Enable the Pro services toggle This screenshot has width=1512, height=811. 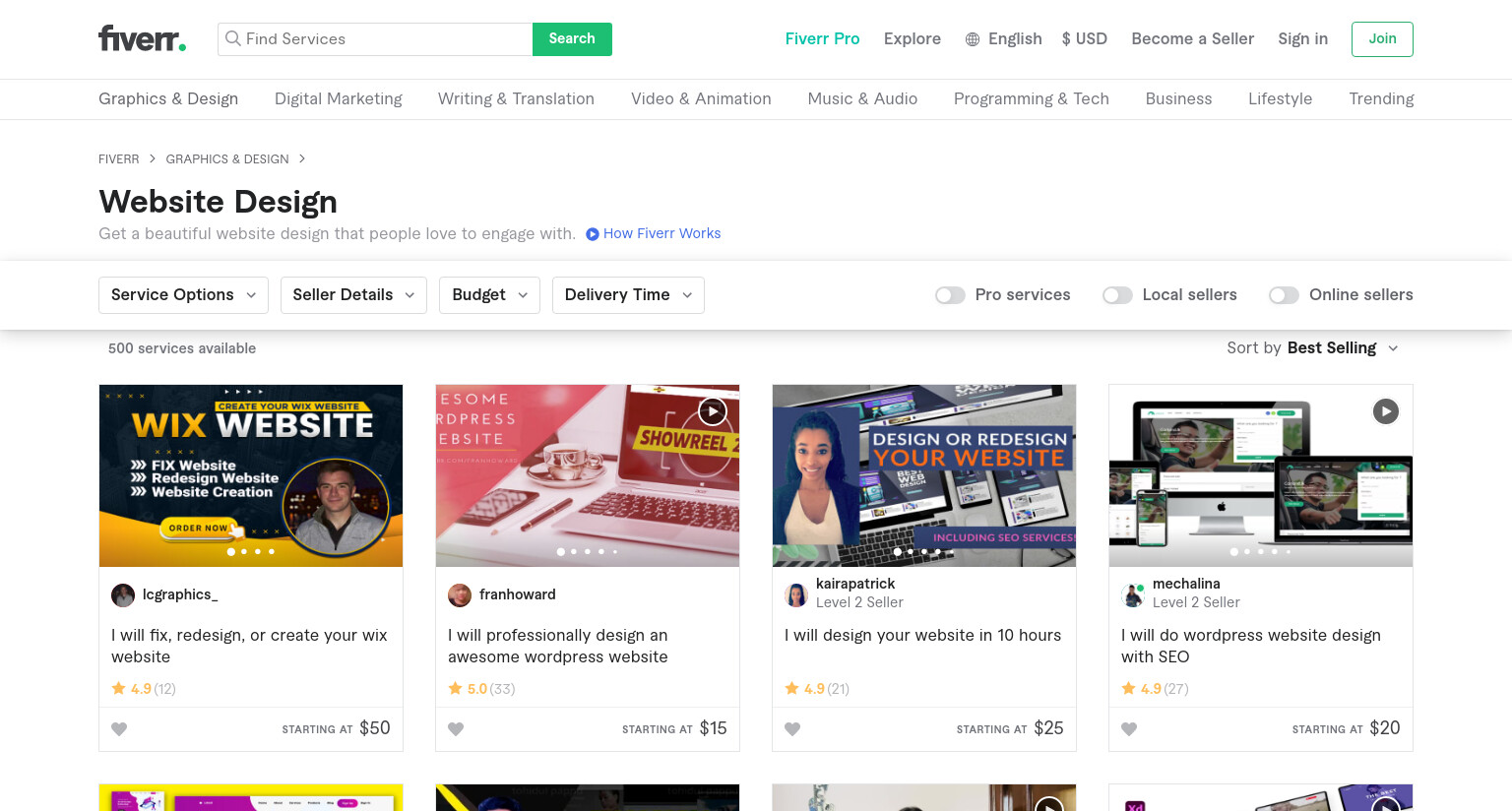(x=950, y=295)
